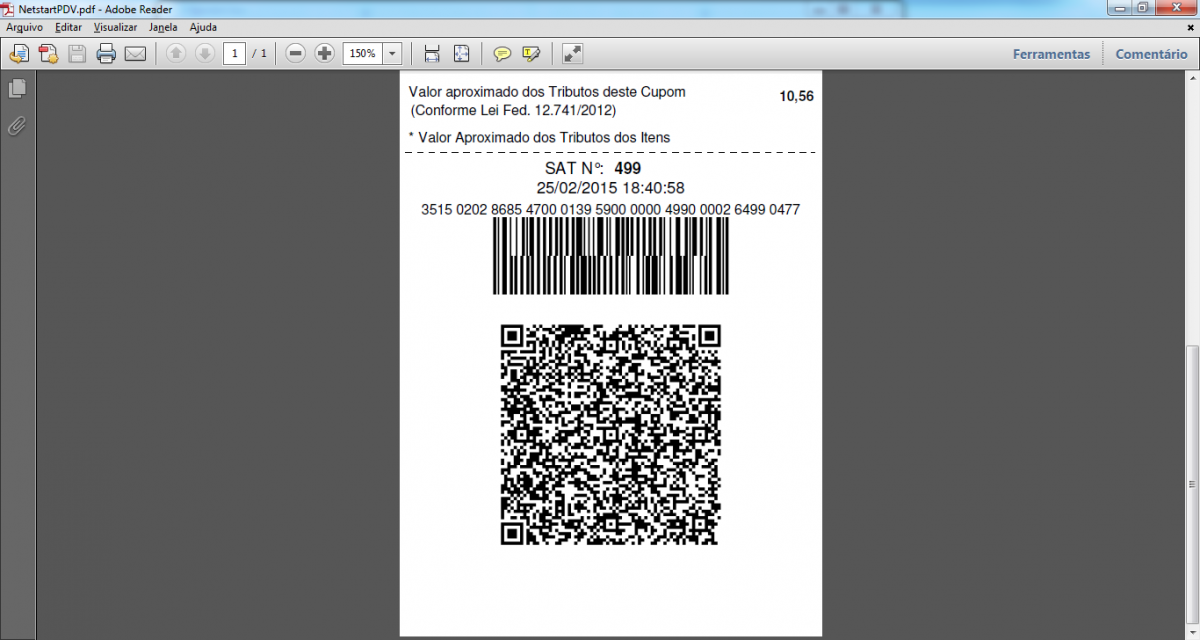
Task: Click the save file floppy icon
Action: [77, 54]
